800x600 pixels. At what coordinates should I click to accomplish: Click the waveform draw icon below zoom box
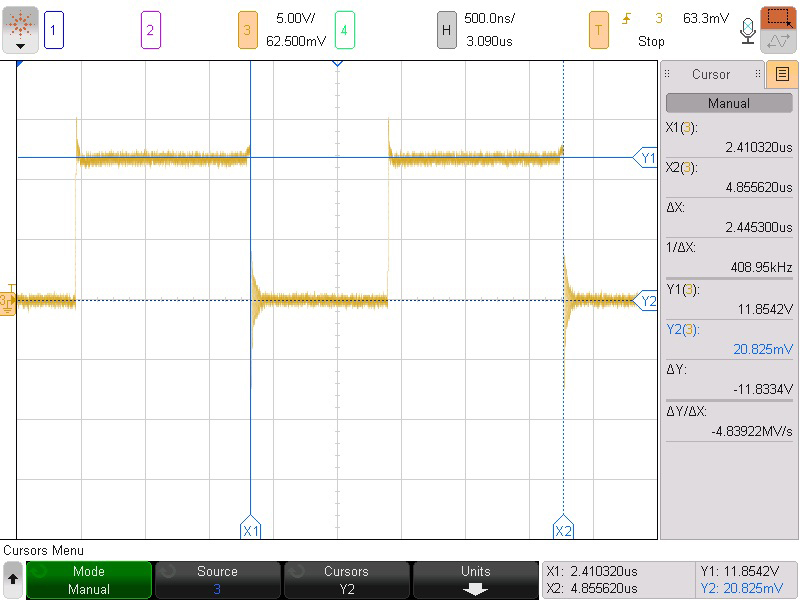[x=778, y=41]
